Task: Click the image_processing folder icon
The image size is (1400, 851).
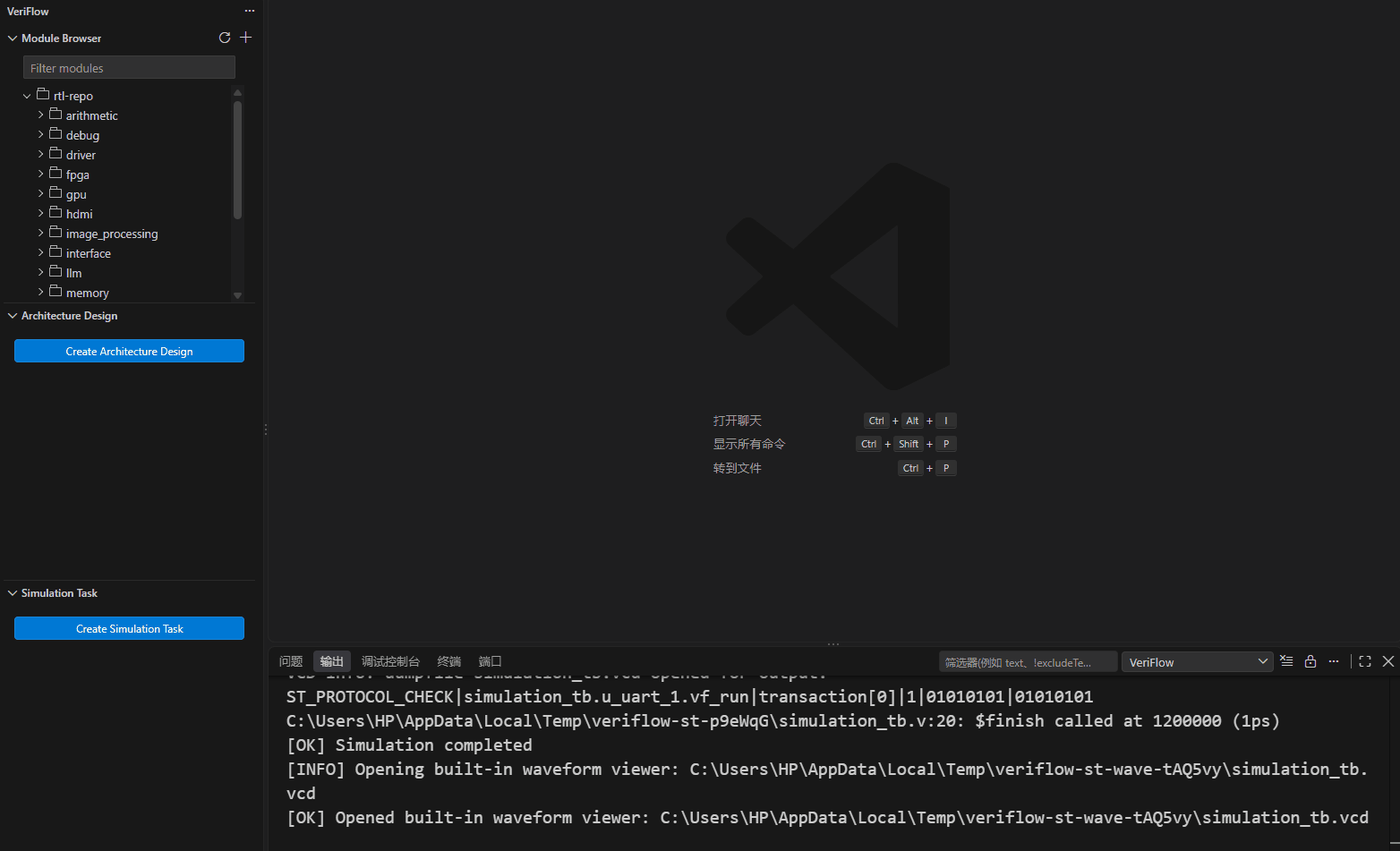Action: pyautogui.click(x=55, y=233)
